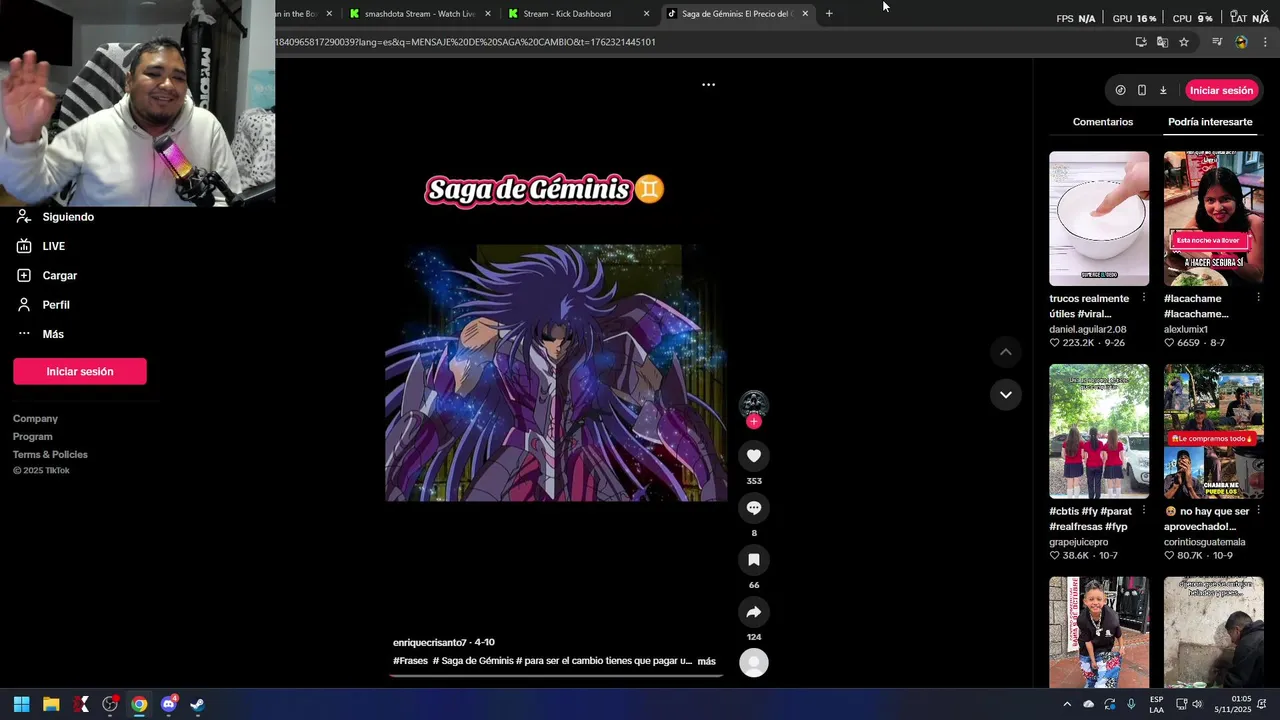This screenshot has height=720, width=1280.
Task: Expand caption with 'más' link
Action: point(706,661)
